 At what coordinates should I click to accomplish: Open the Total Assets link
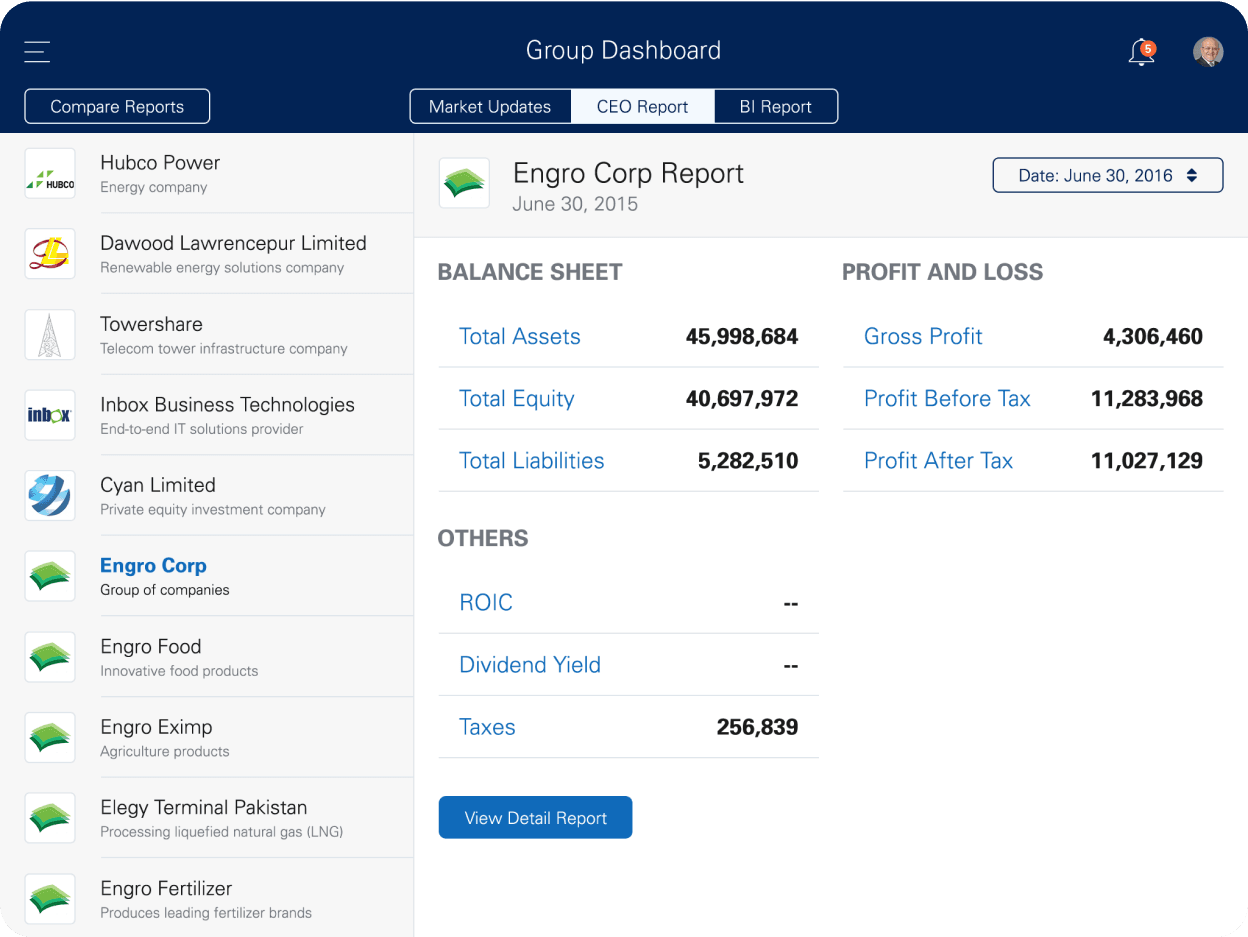click(x=520, y=337)
